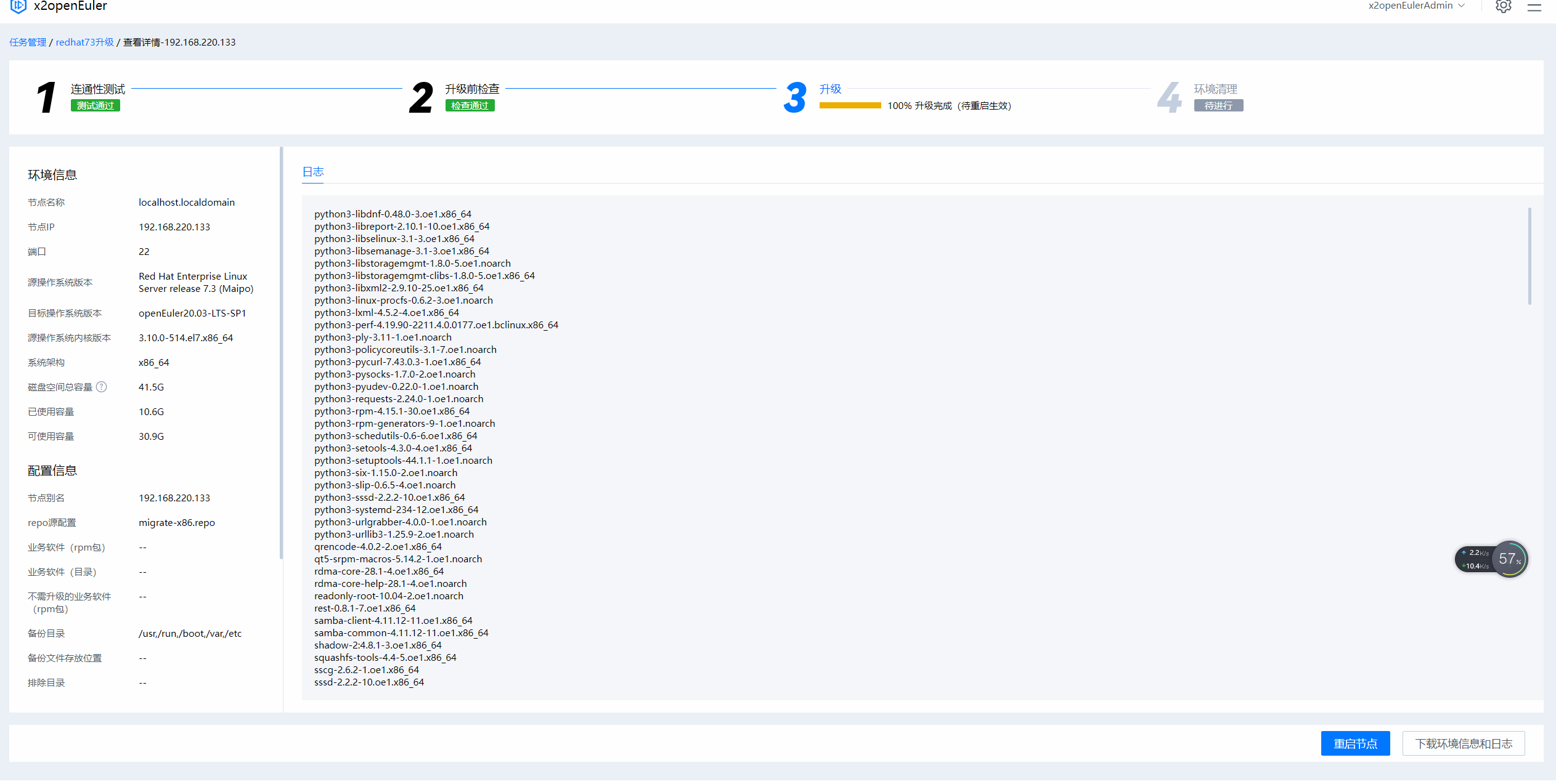The width and height of the screenshot is (1556, 784).
Task: Open the redhat73升级 breadcrumb link
Action: tap(85, 42)
